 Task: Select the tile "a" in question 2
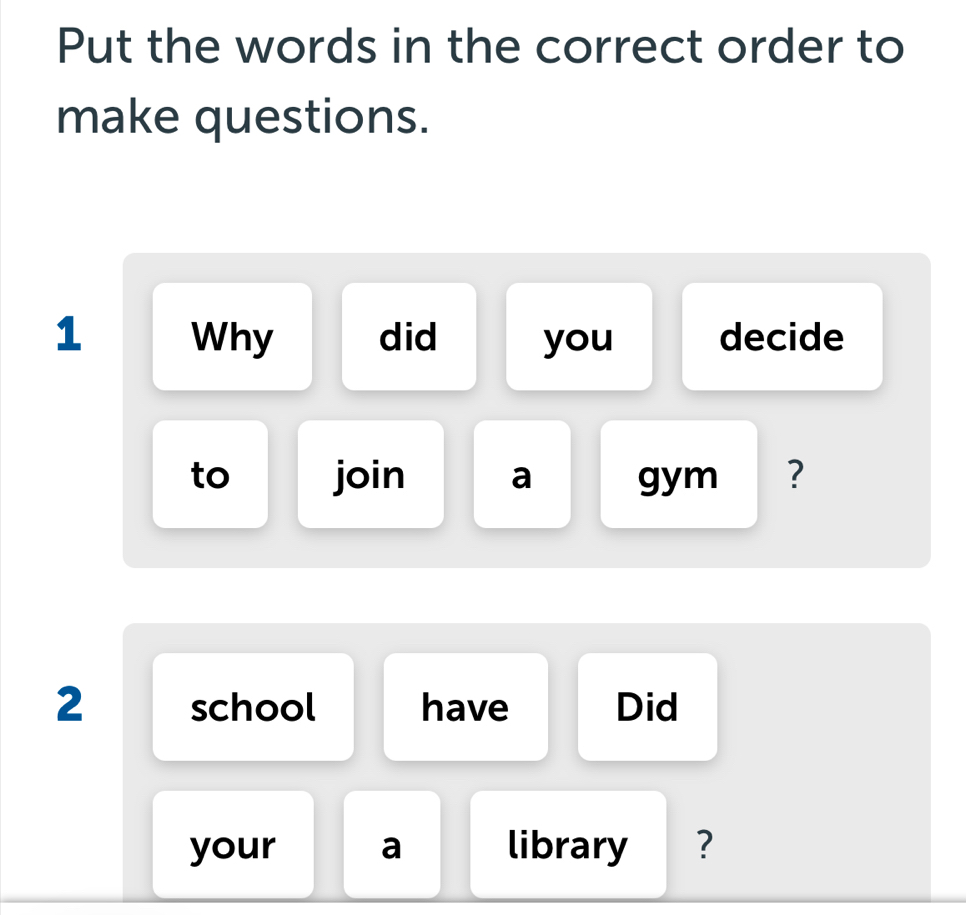pos(392,845)
